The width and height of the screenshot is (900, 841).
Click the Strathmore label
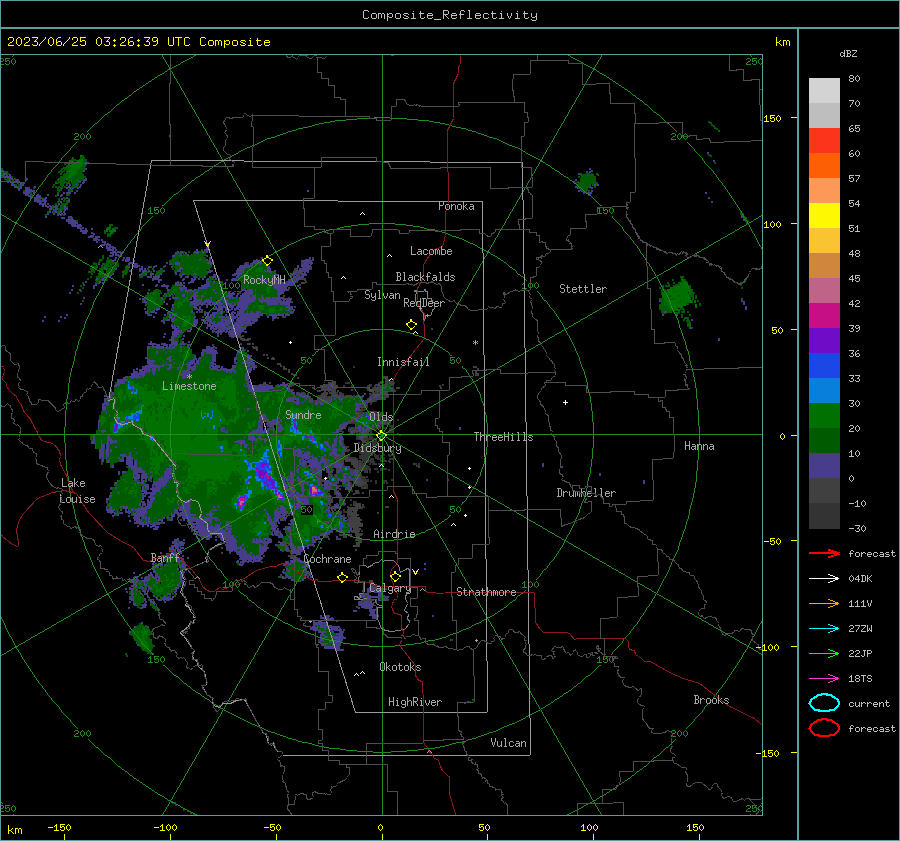tap(486, 592)
